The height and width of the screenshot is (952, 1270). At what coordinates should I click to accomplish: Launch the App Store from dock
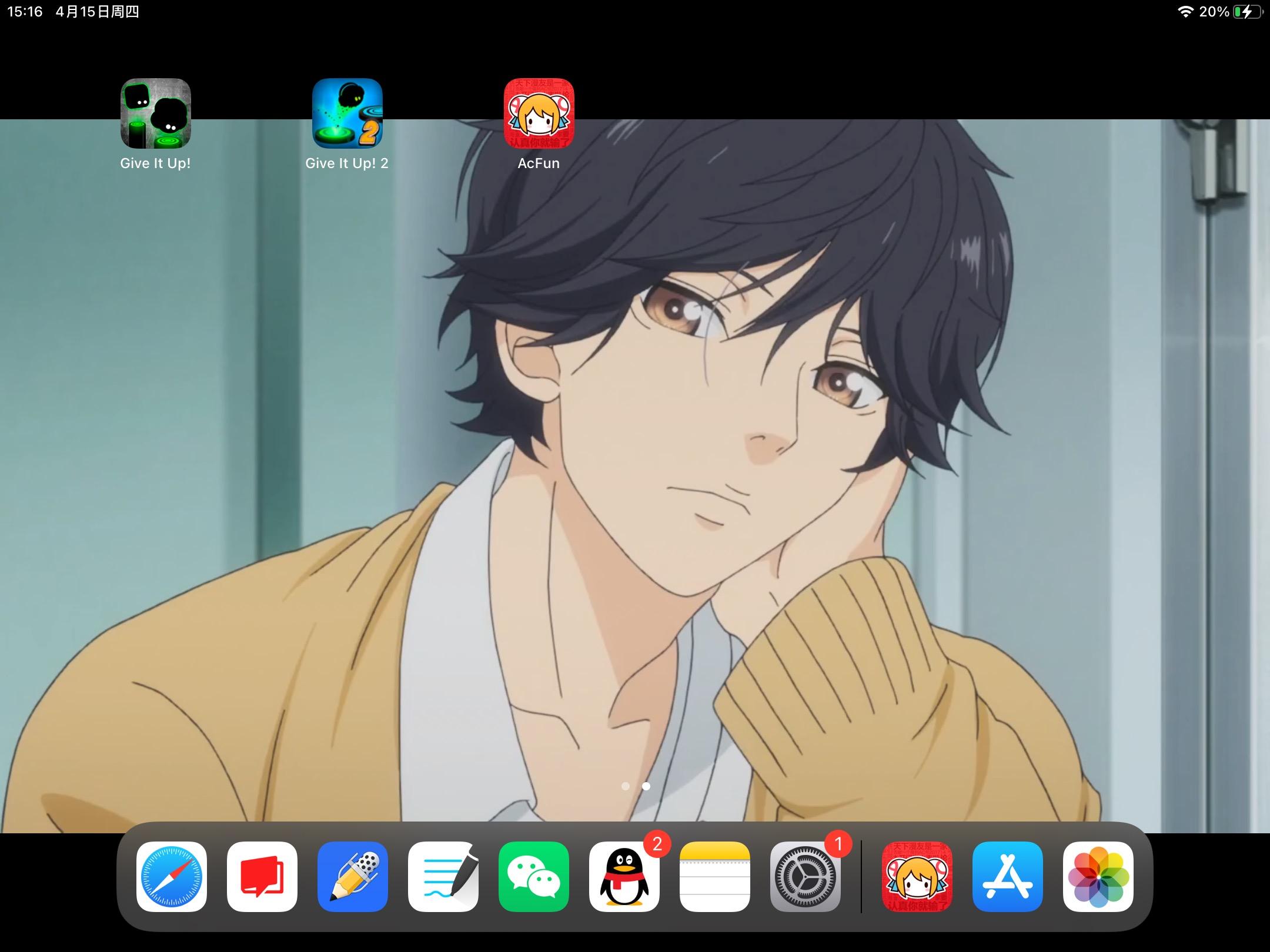[1008, 877]
